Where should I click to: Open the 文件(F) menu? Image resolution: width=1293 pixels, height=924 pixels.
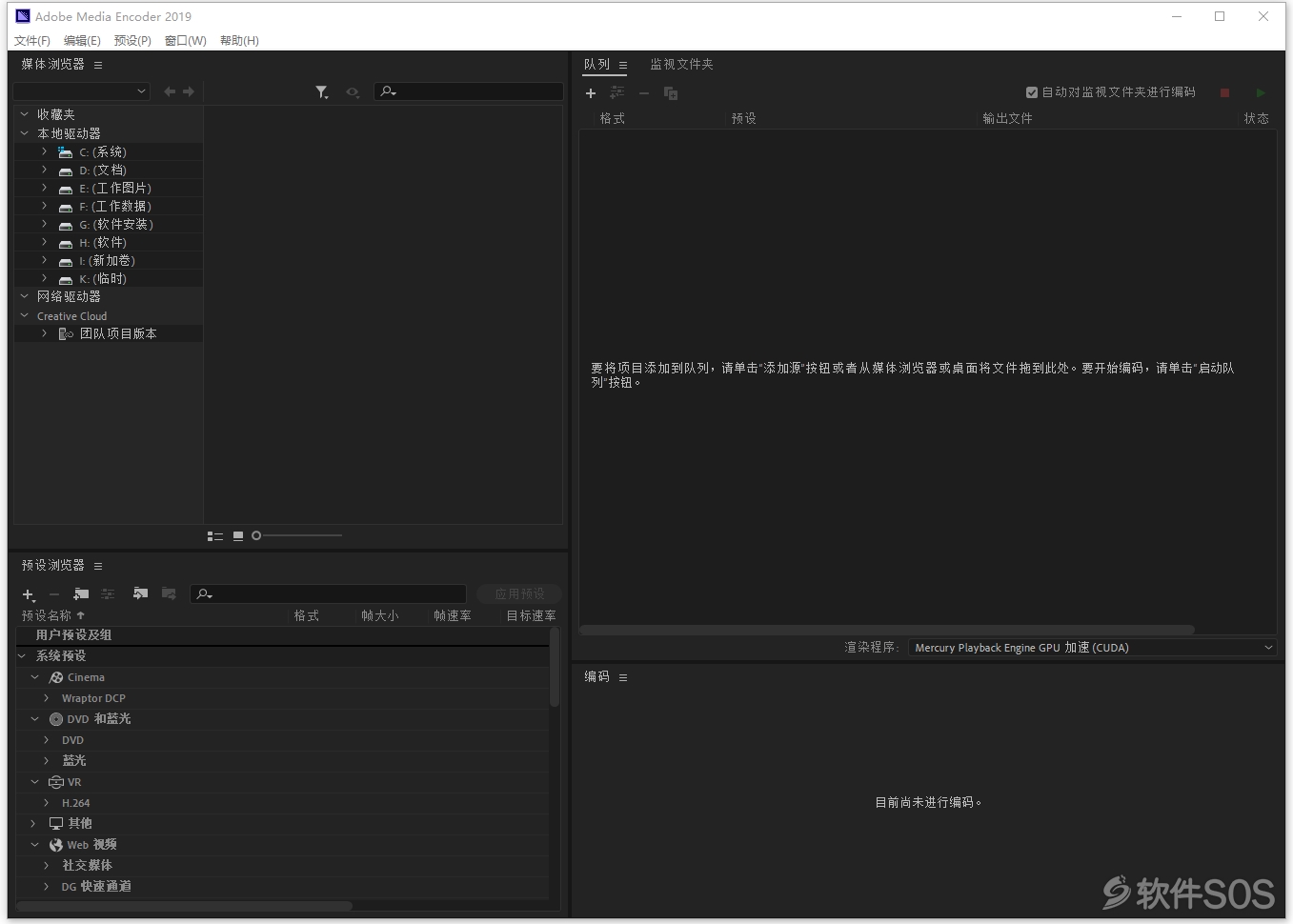click(x=32, y=40)
